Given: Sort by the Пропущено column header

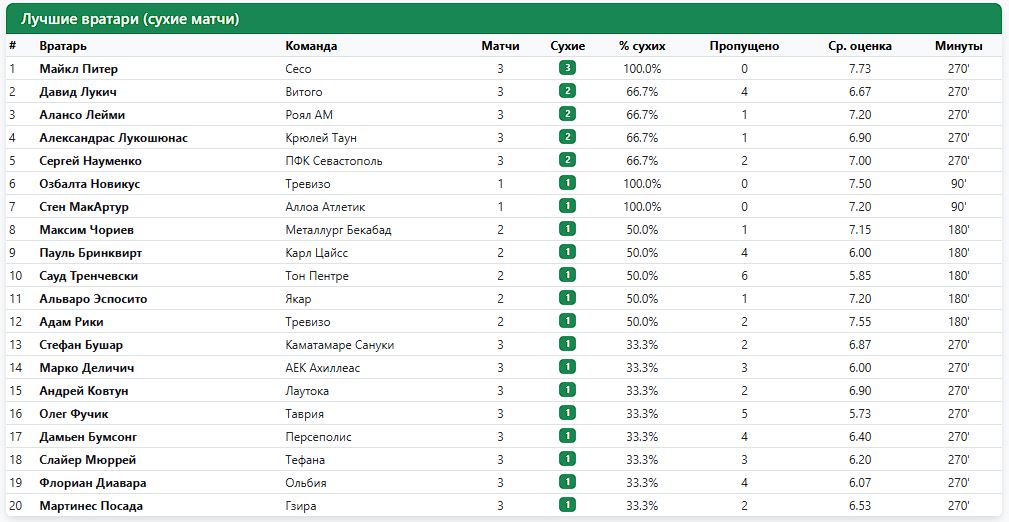Looking at the screenshot, I should point(745,46).
